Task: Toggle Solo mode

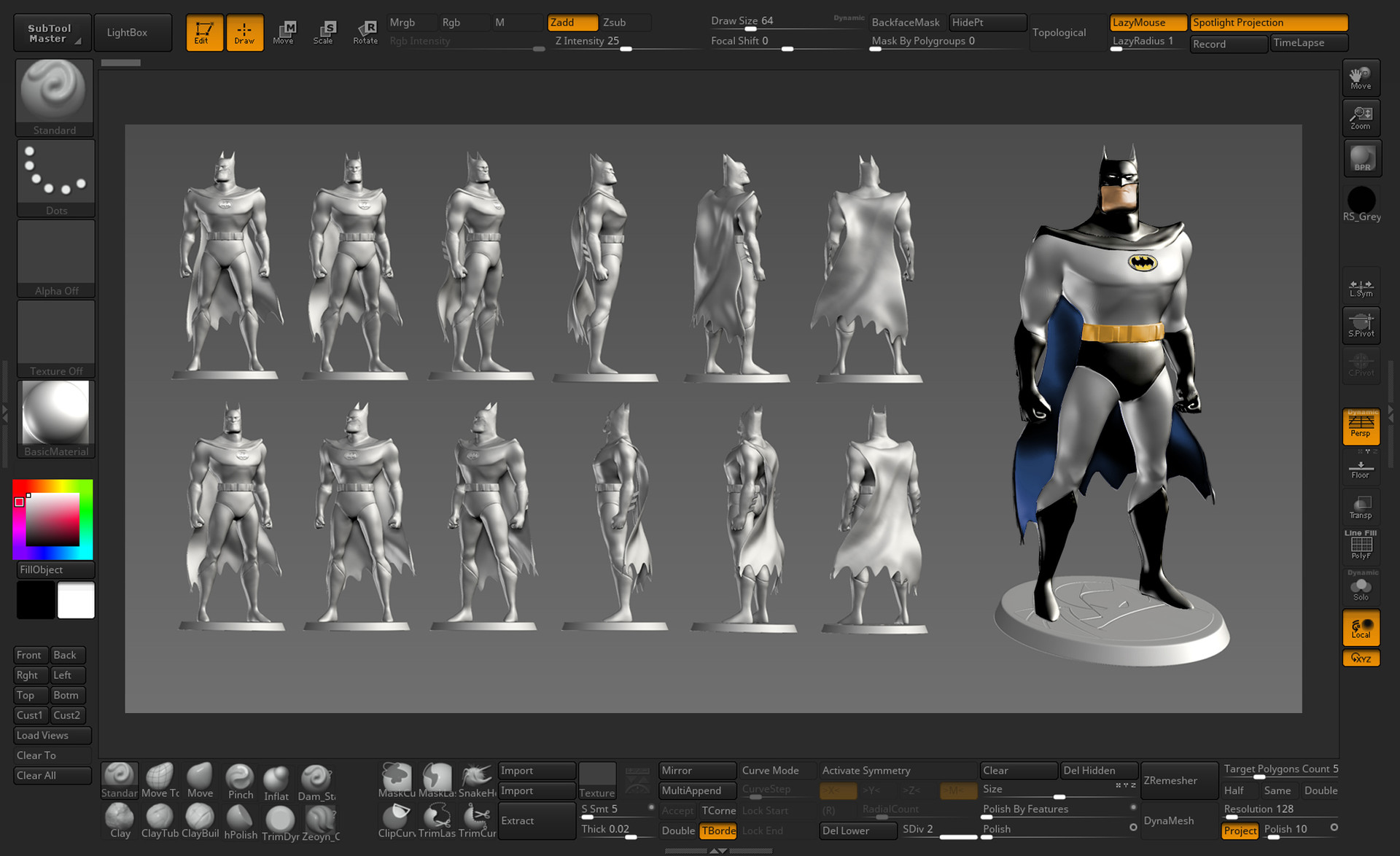Action: pos(1361,587)
